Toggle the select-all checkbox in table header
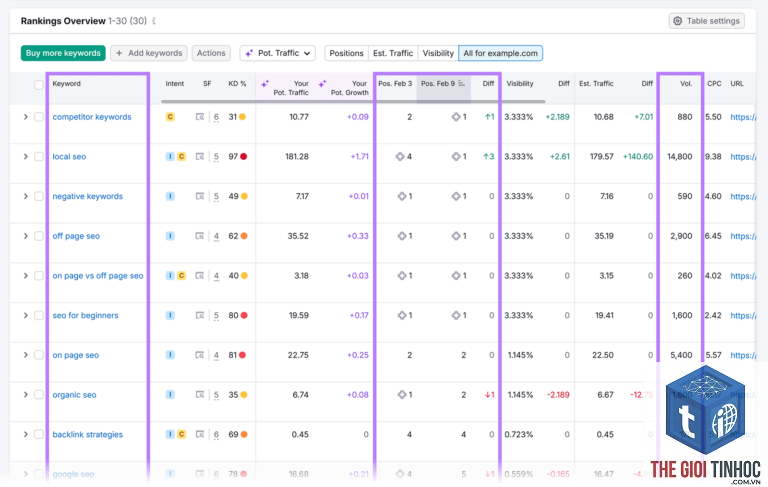Image resolution: width=768 pixels, height=487 pixels. (x=39, y=85)
